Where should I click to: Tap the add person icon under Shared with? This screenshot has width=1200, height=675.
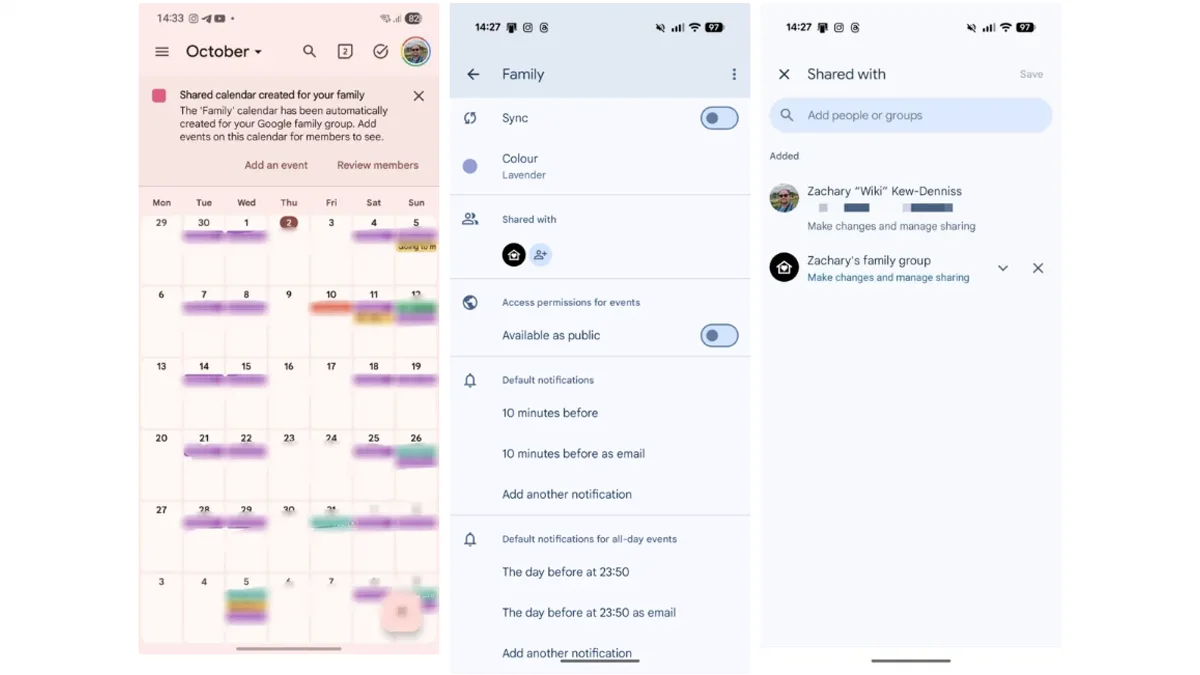pos(541,255)
